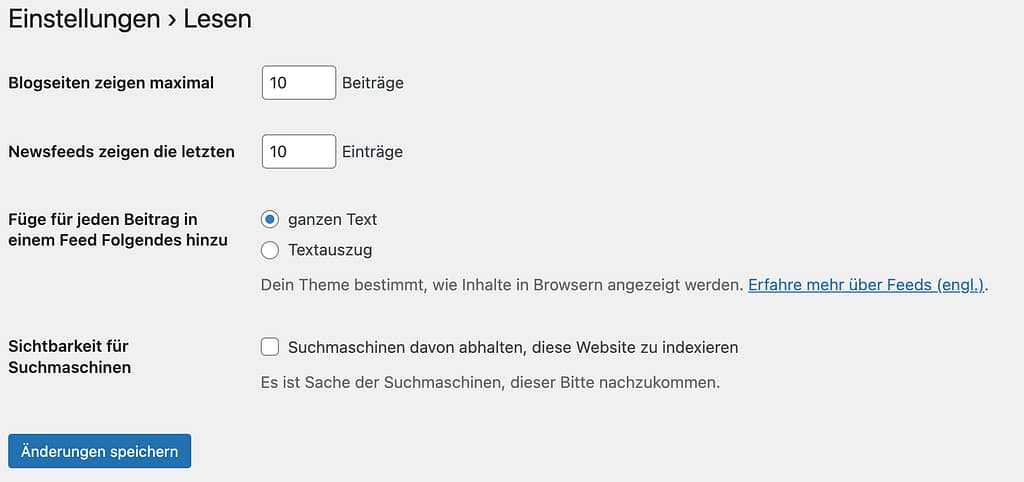This screenshot has width=1024, height=482.
Task: Click the 'Beiträge' unit text
Action: point(373,83)
